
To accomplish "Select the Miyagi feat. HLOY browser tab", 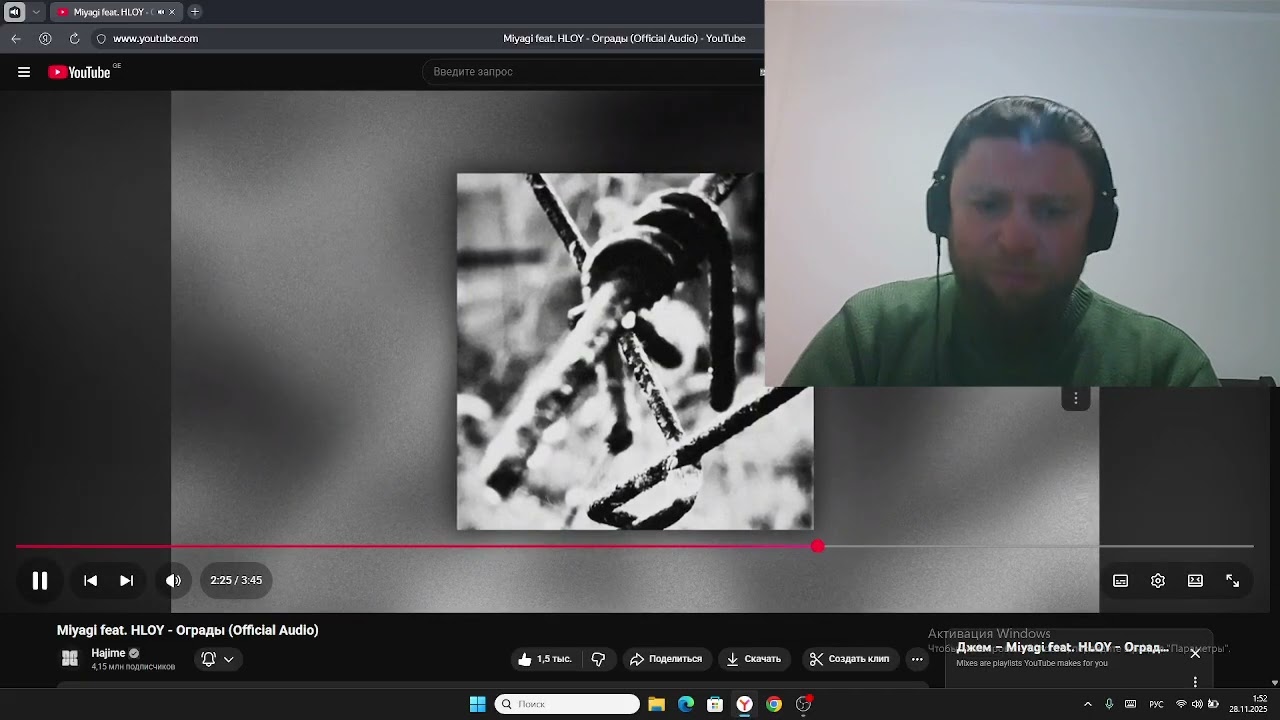I will [110, 12].
